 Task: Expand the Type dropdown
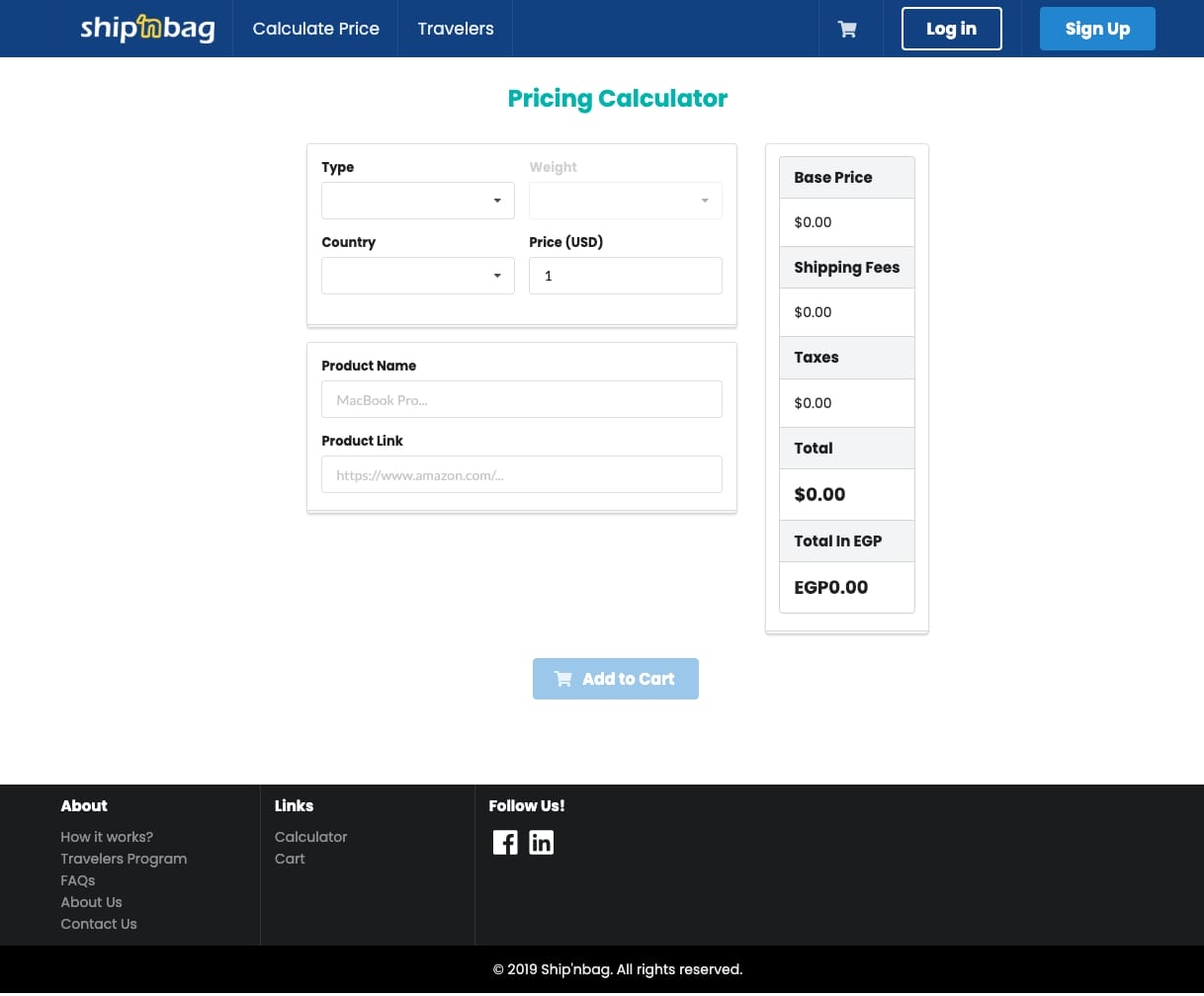417,201
